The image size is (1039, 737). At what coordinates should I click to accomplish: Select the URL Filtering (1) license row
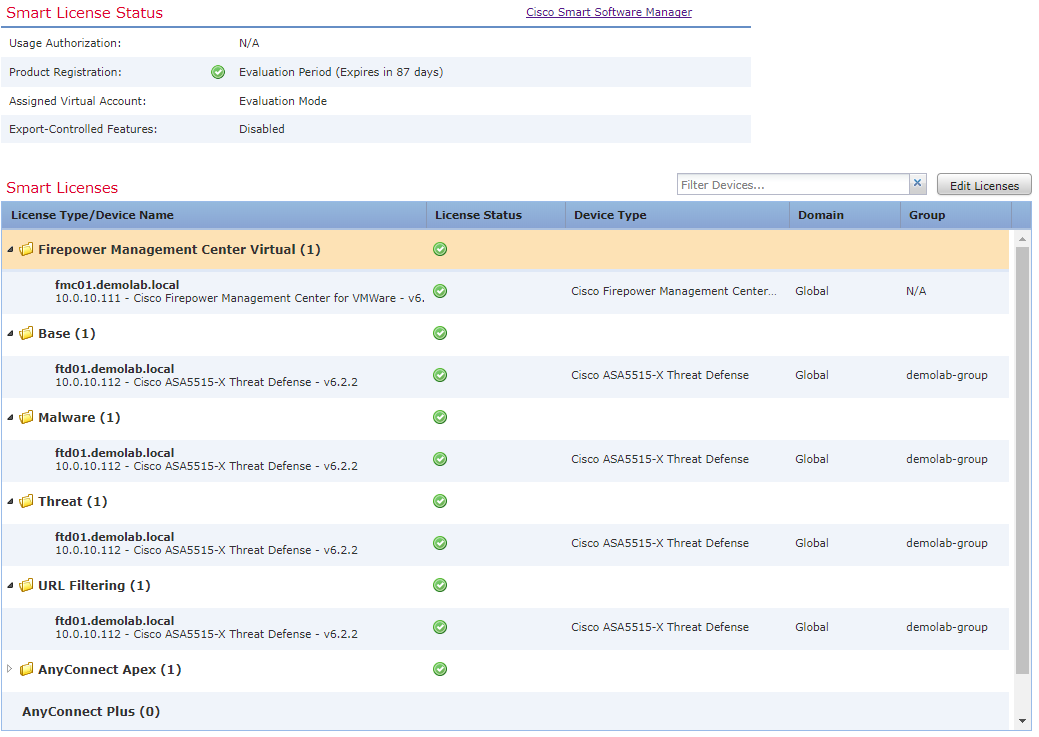(x=505, y=585)
